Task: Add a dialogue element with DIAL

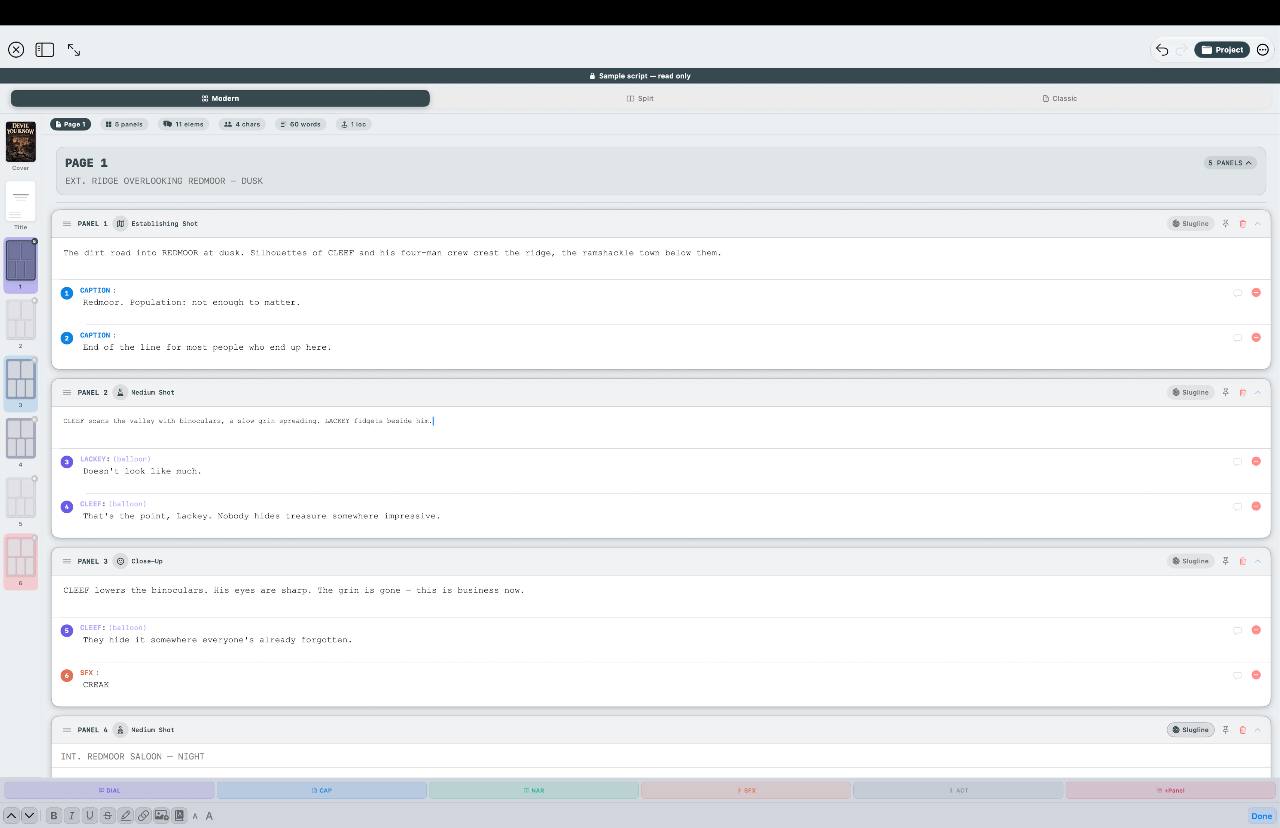Action: click(x=109, y=790)
